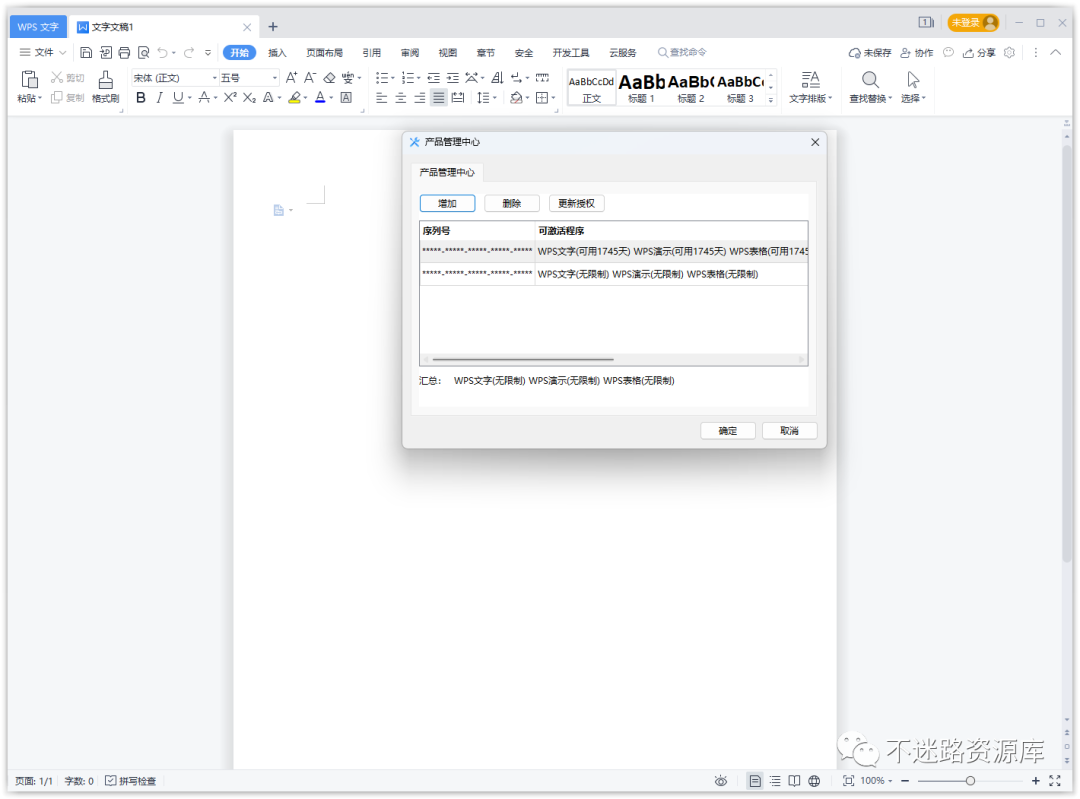Select serial row with WPS文字(无限制)

[614, 274]
